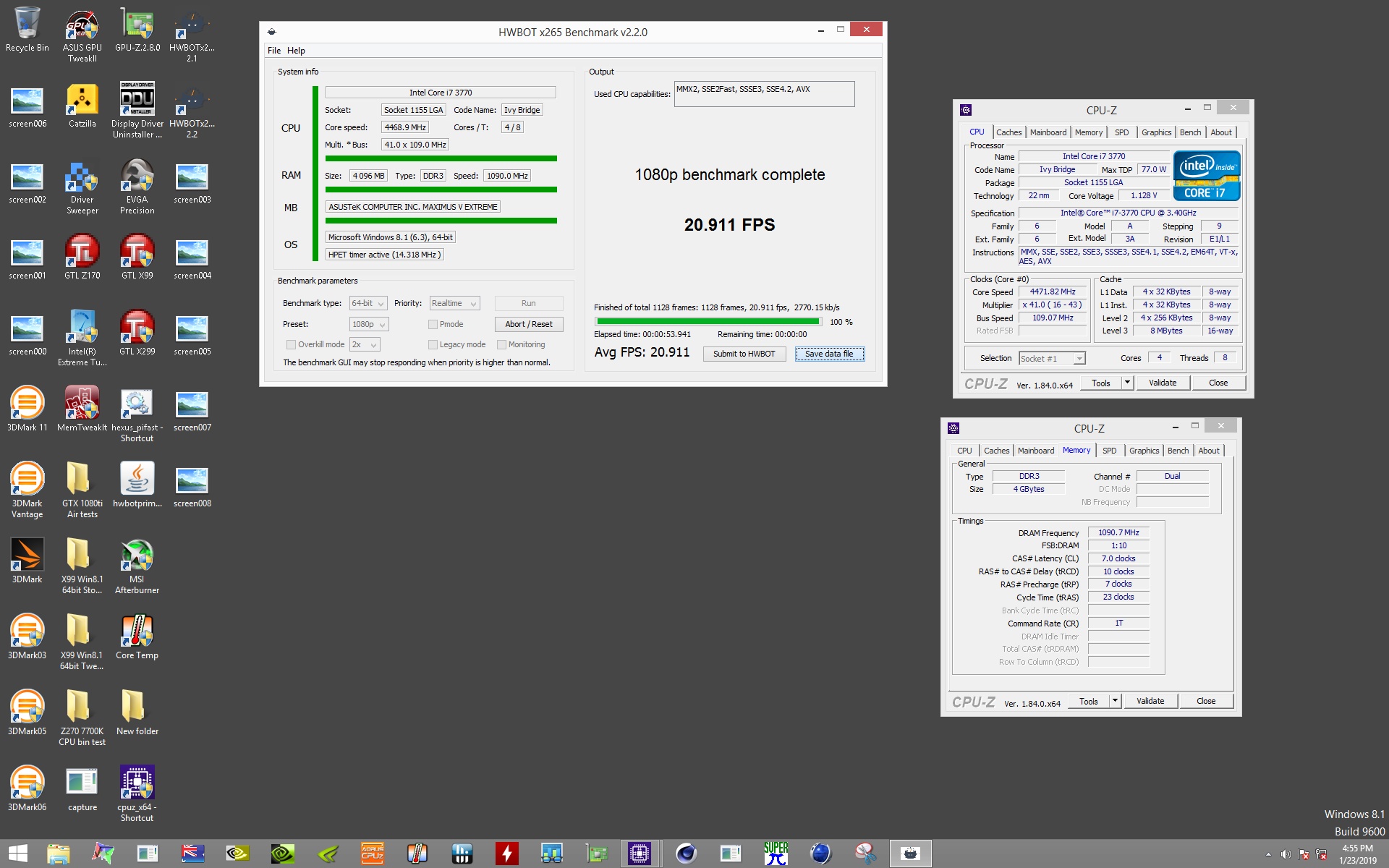Open Super Pi taskbar icon
The image size is (1389, 868).
[776, 854]
